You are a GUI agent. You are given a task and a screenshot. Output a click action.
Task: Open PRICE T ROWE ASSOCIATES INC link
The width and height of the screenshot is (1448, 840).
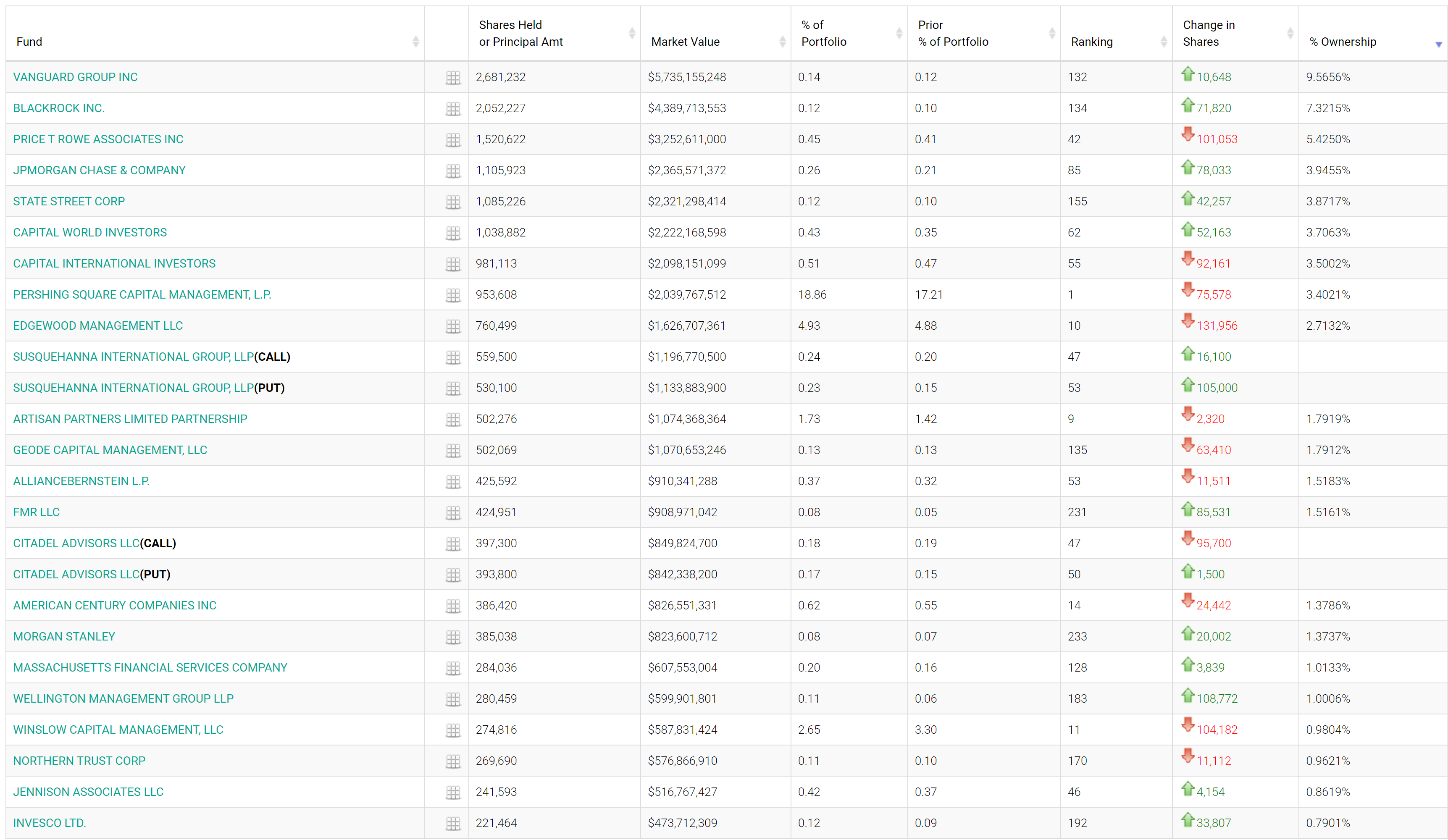[98, 139]
